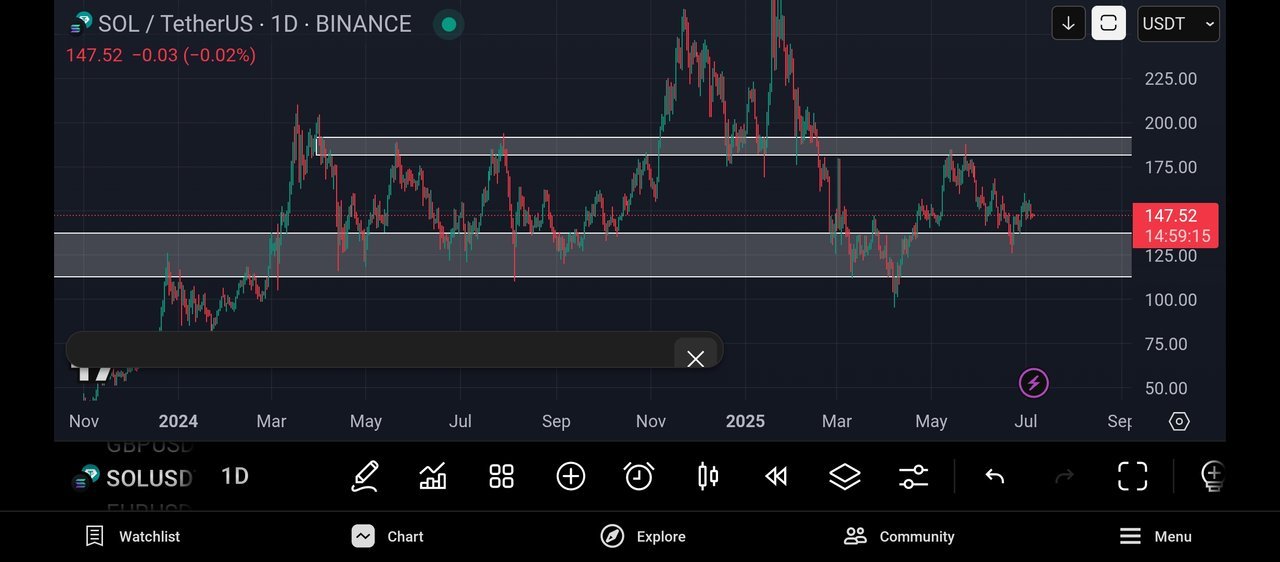Viewport: 1280px width, 562px height.
Task: Change chart type via candlestick icon
Action: point(708,476)
